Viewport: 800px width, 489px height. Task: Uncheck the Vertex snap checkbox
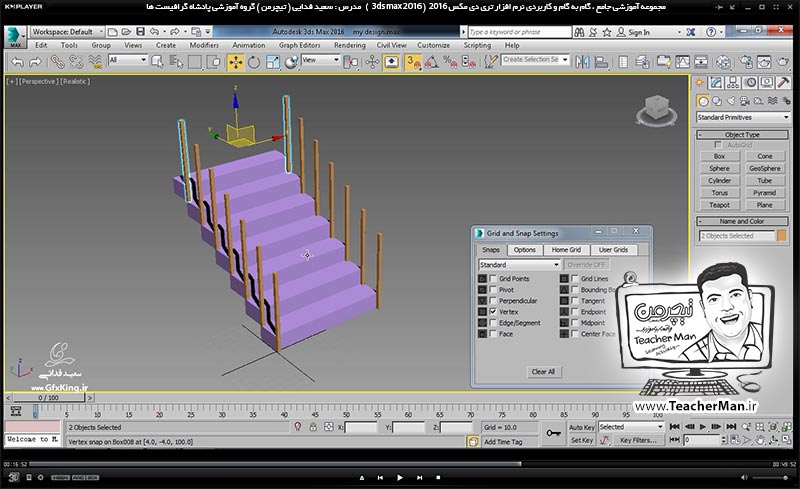coord(493,311)
